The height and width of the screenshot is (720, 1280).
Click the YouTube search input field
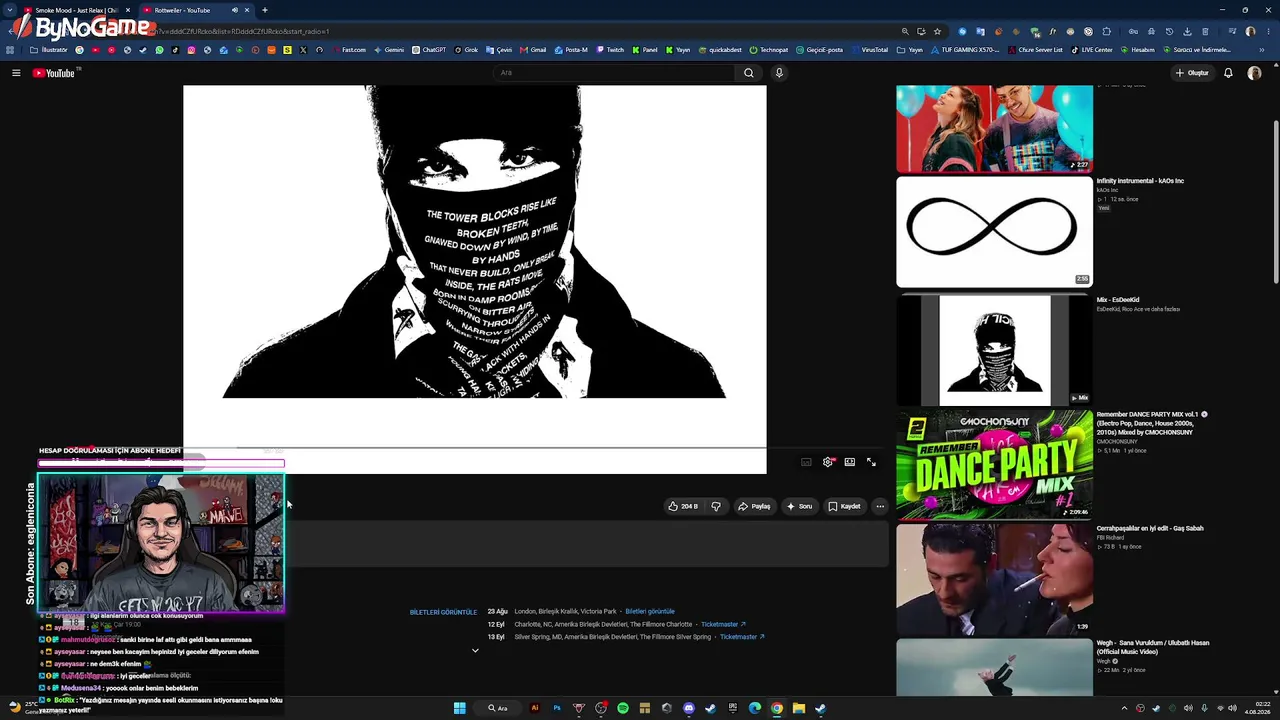(x=614, y=73)
